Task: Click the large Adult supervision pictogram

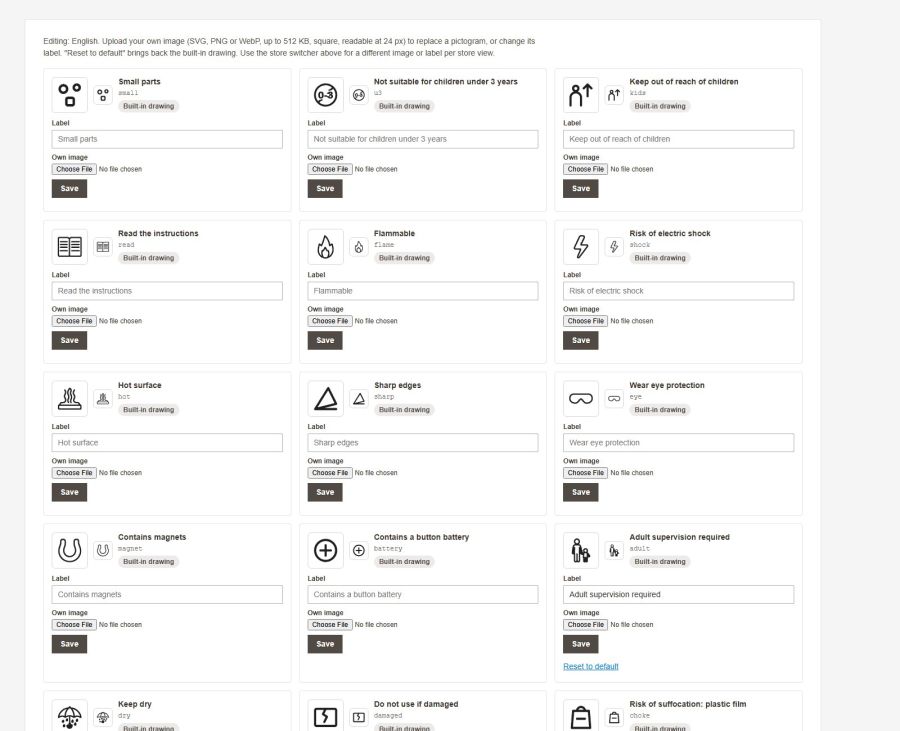Action: [581, 550]
